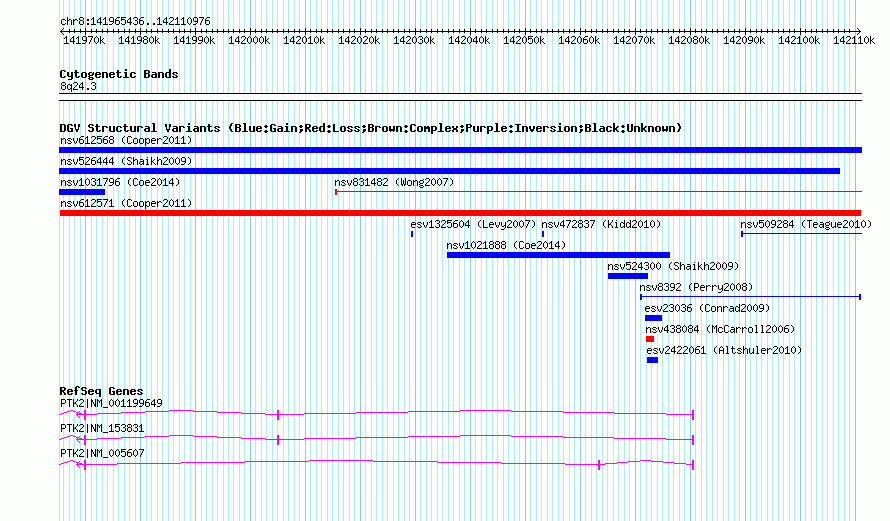Click the DGV Structural Variants track heading

[x=371, y=128]
